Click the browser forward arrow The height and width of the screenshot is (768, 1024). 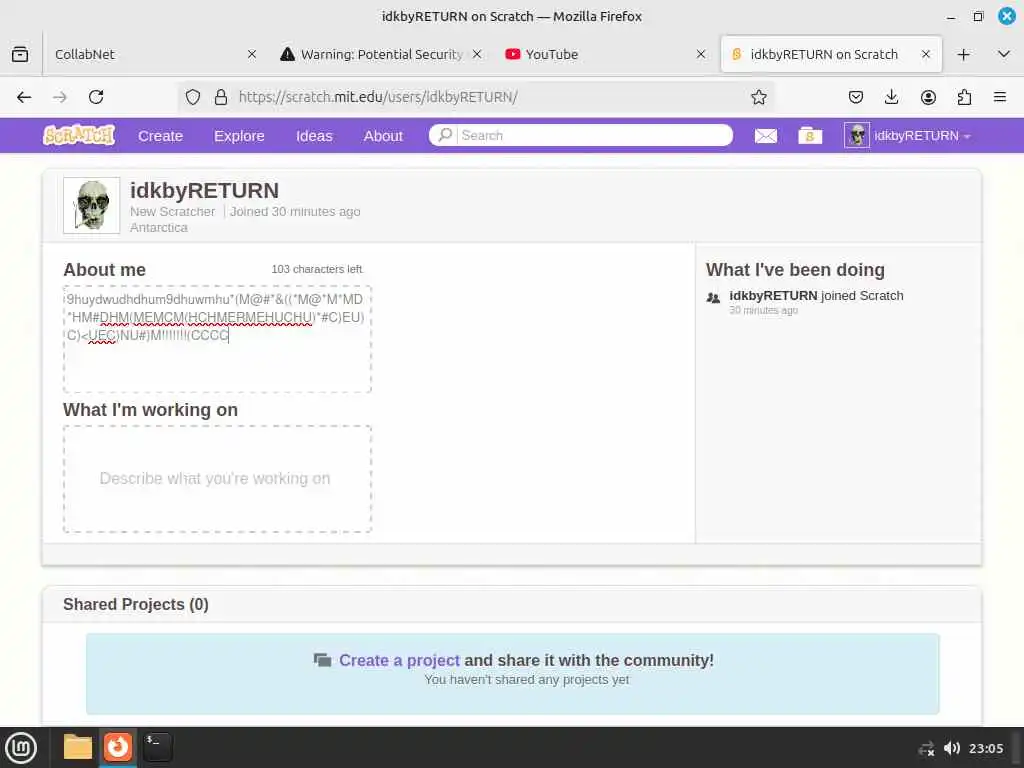click(x=60, y=97)
